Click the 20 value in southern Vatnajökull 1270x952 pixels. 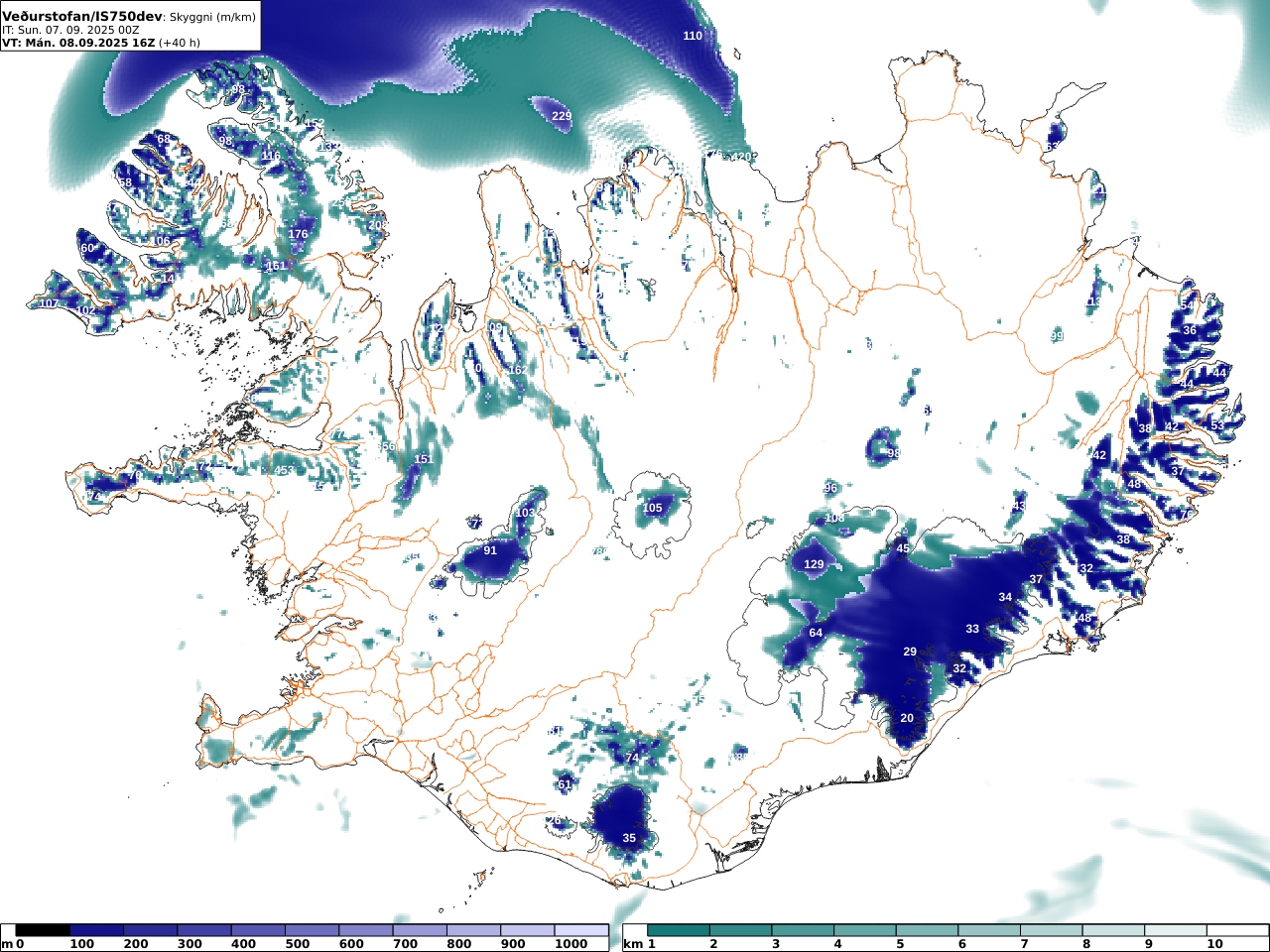(x=907, y=718)
